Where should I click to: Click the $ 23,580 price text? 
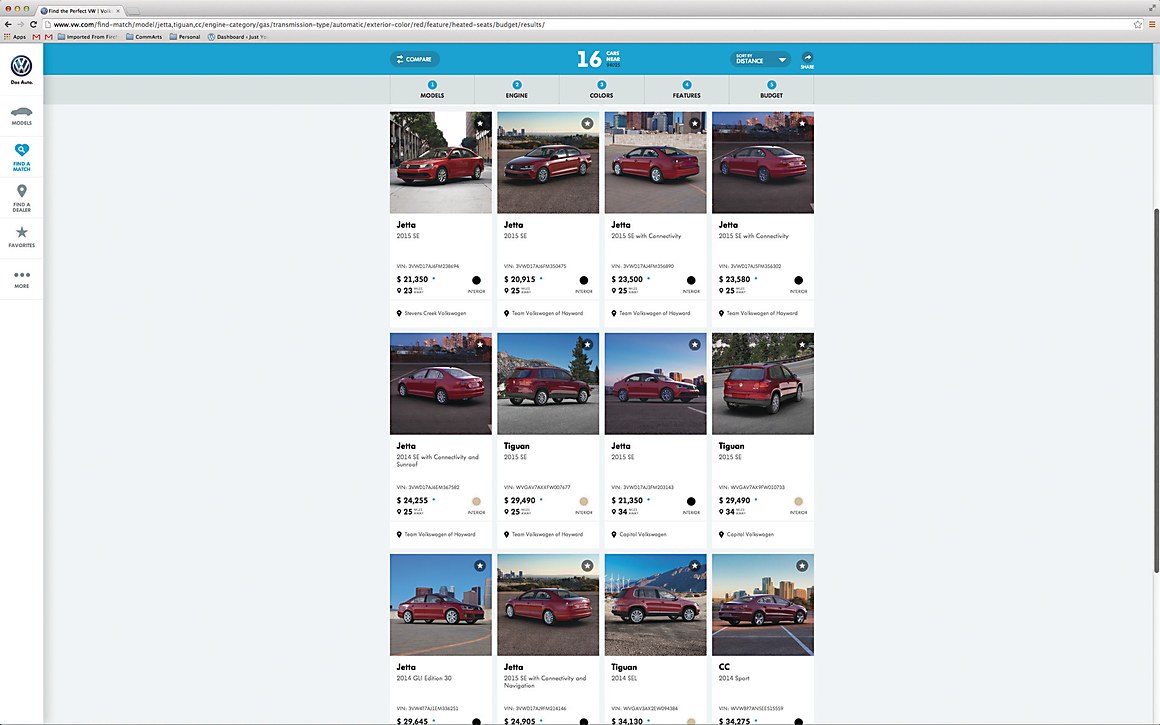pyautogui.click(x=735, y=280)
